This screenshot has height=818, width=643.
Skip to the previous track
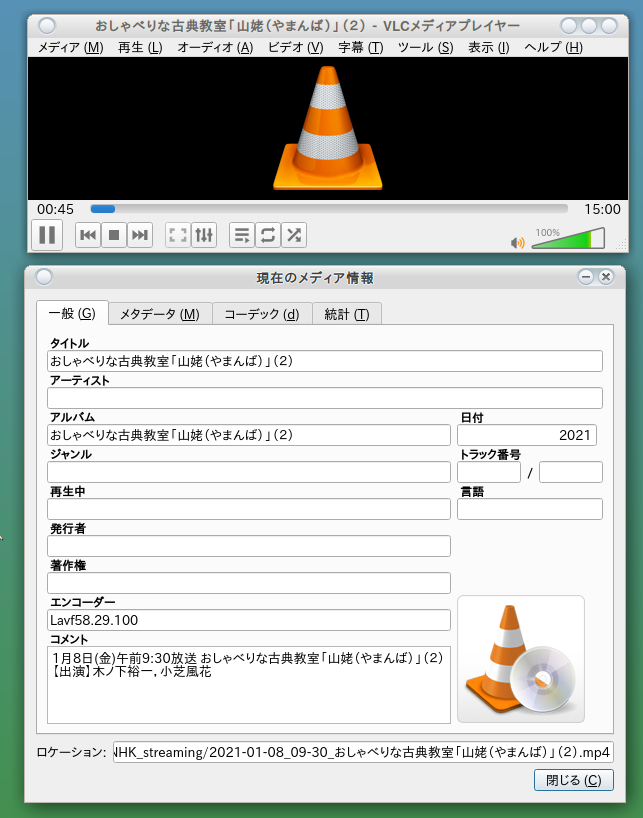(x=88, y=235)
